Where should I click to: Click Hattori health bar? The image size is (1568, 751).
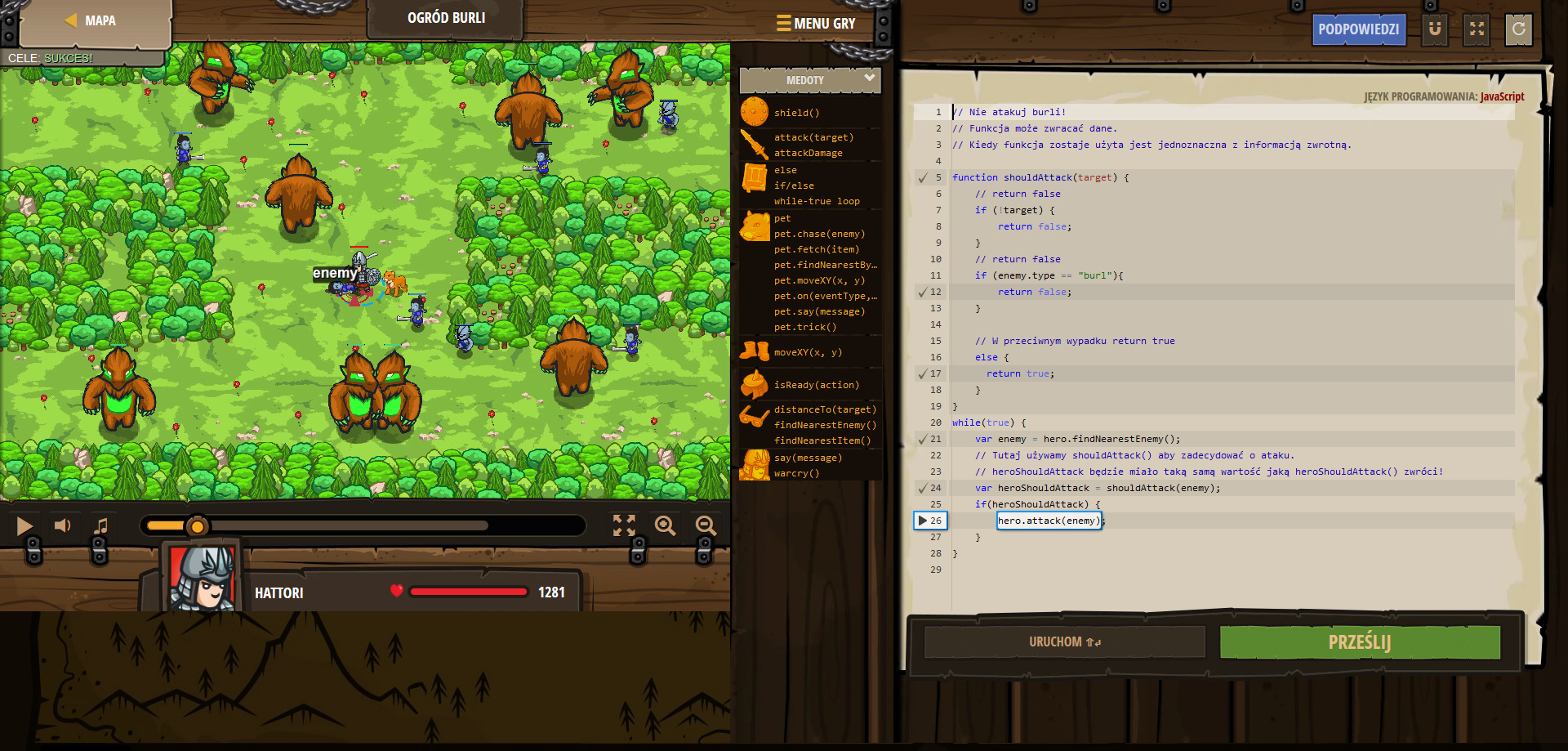point(469,592)
